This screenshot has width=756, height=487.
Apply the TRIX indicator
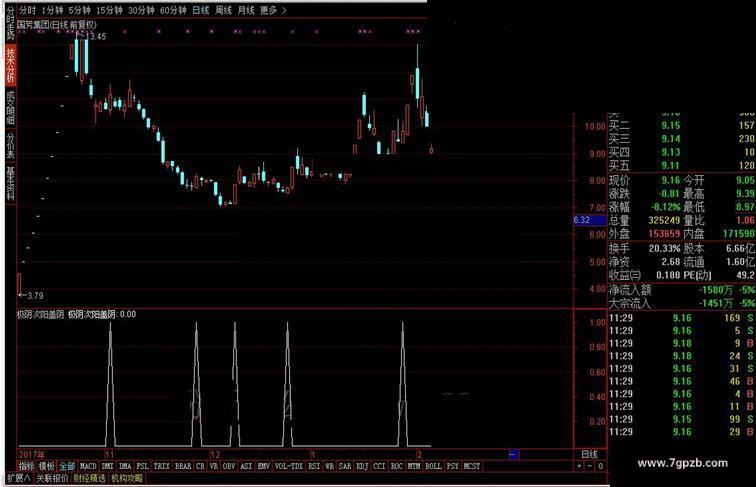coord(162,466)
